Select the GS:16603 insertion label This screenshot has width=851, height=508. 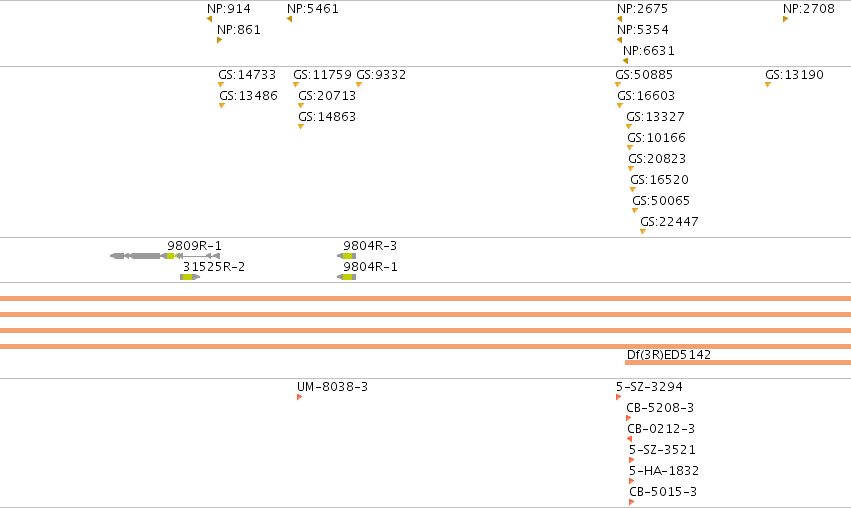click(x=646, y=96)
